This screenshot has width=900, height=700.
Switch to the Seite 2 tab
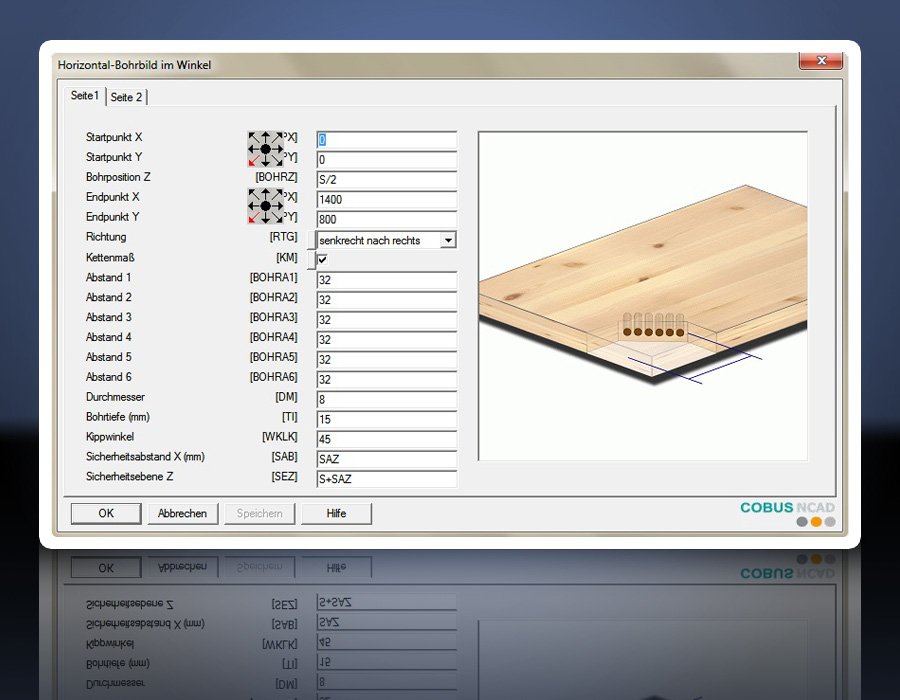(126, 97)
